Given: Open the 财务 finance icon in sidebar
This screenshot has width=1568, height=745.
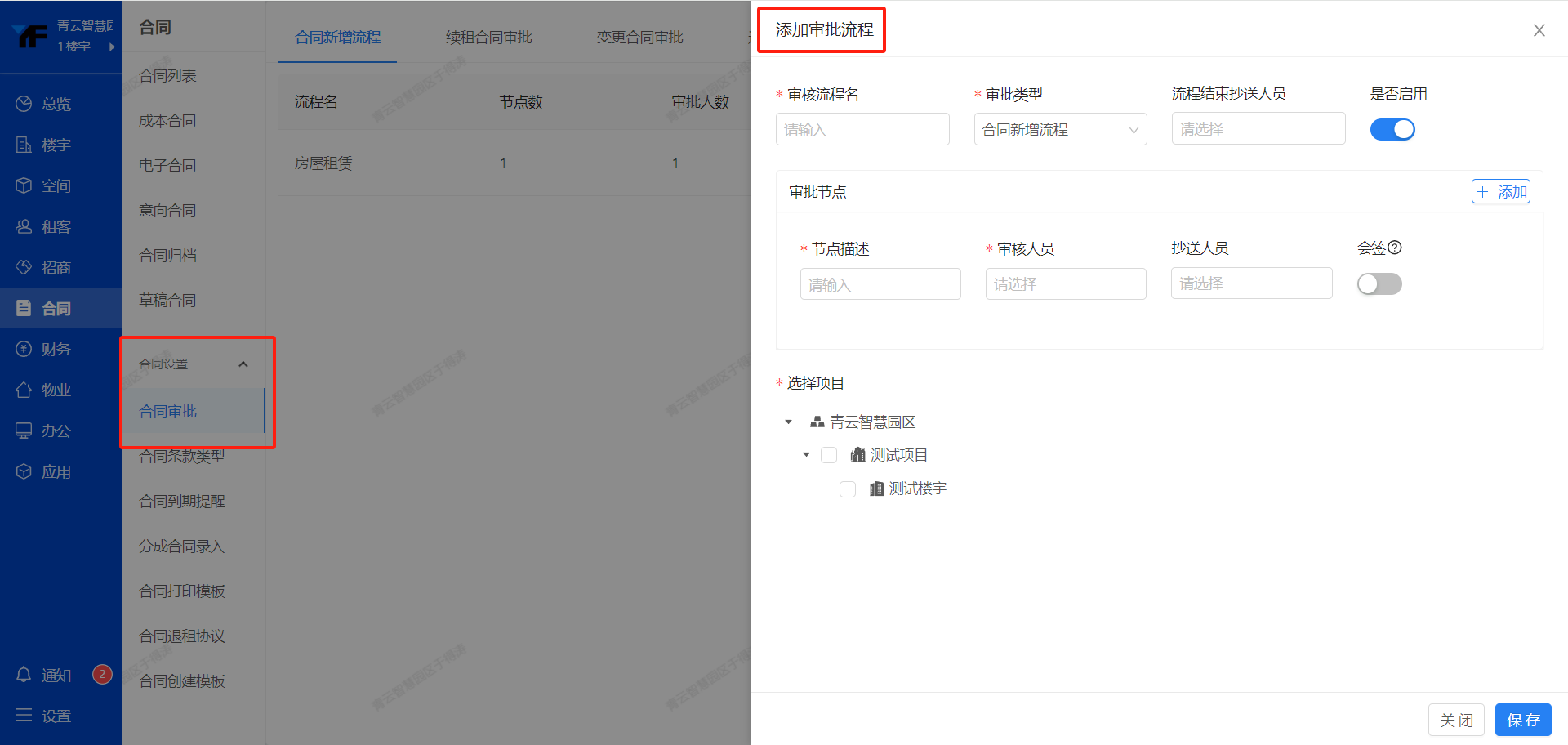Looking at the screenshot, I should pyautogui.click(x=24, y=349).
